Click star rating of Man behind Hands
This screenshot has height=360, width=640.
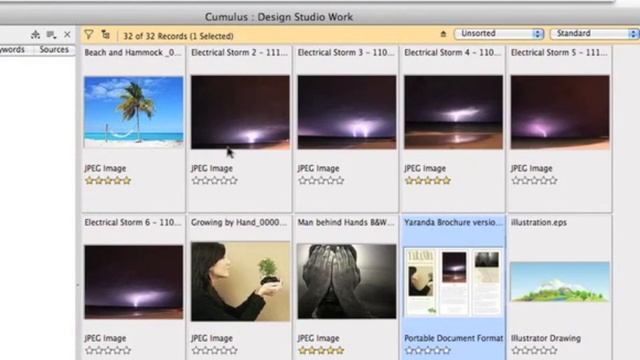[x=321, y=350]
